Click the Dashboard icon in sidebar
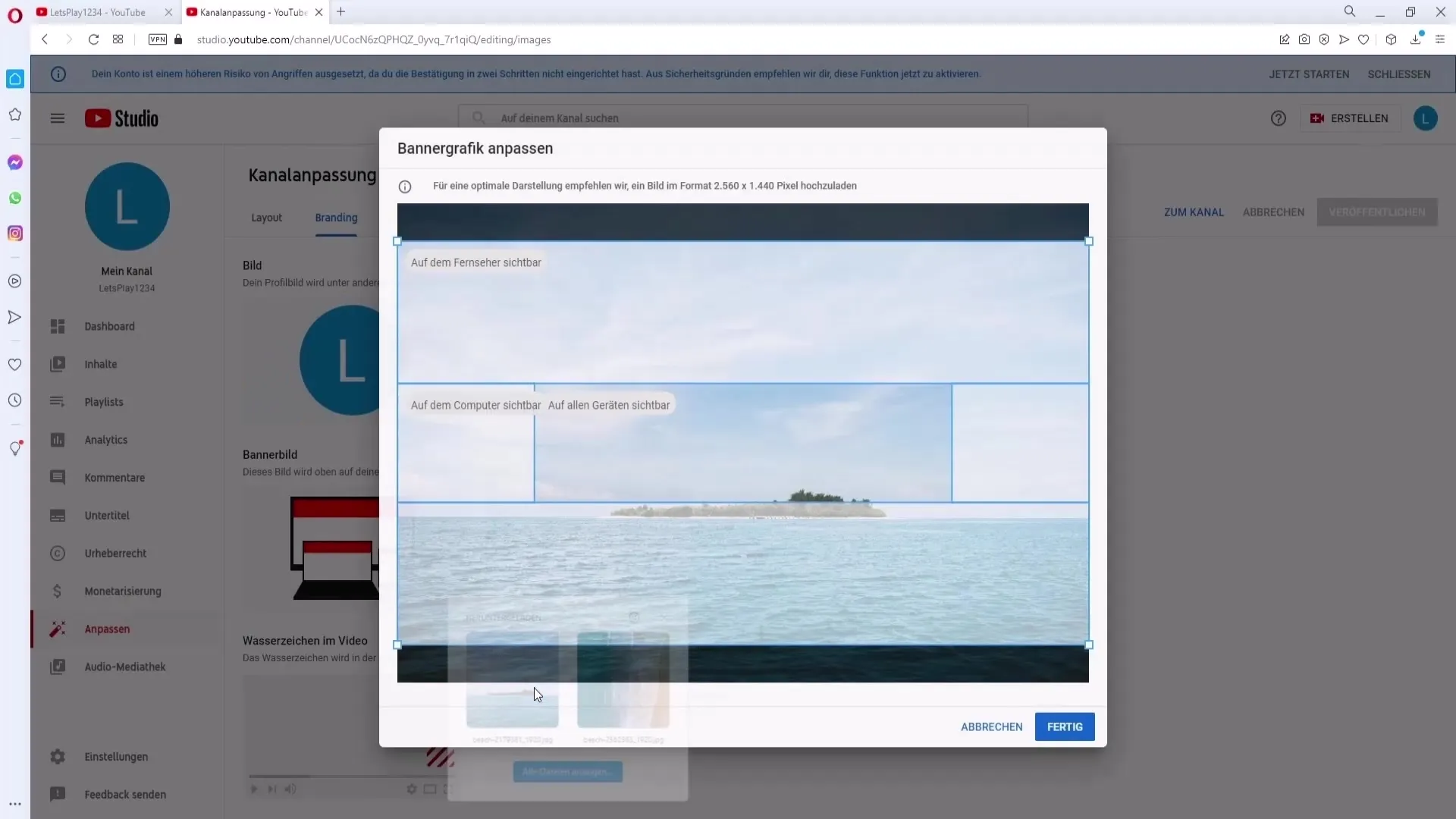The height and width of the screenshot is (819, 1456). pyautogui.click(x=57, y=326)
